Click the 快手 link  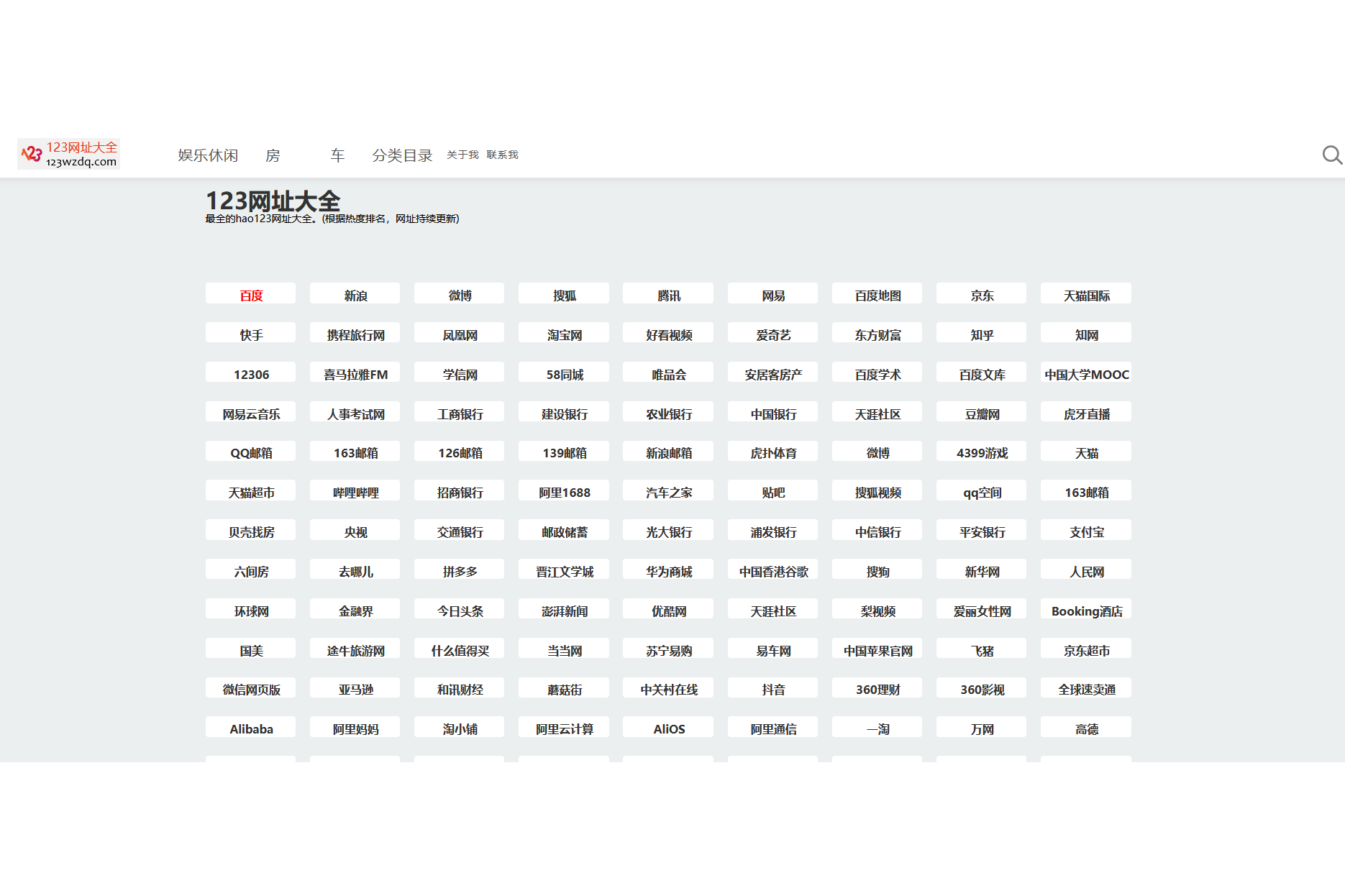pyautogui.click(x=251, y=334)
